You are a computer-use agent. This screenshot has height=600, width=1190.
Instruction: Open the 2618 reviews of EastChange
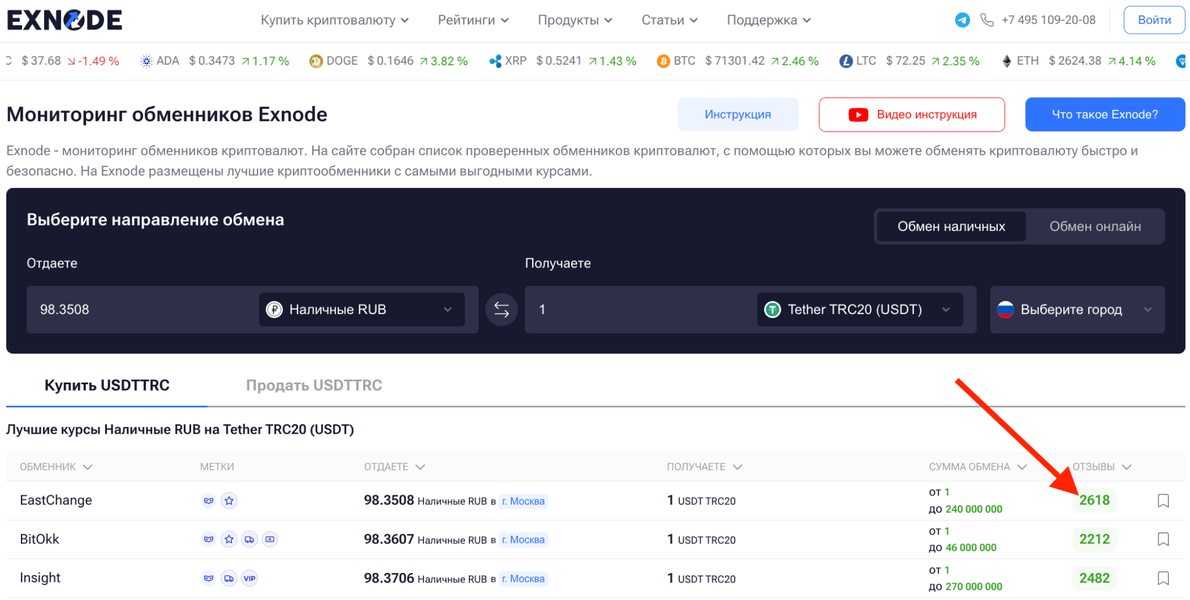pos(1094,501)
